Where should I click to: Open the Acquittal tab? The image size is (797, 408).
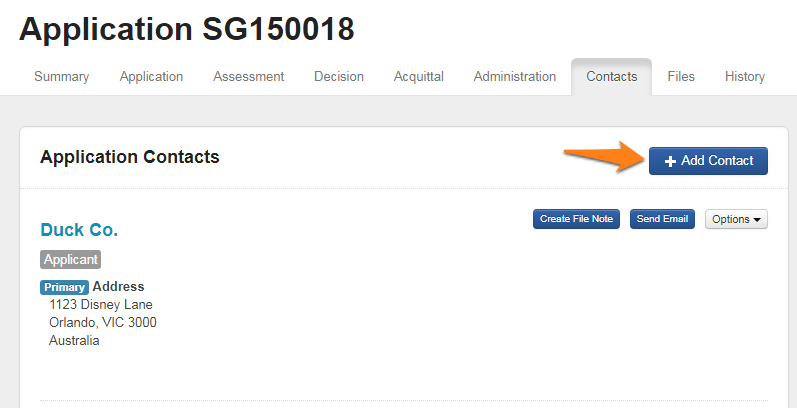(x=419, y=77)
